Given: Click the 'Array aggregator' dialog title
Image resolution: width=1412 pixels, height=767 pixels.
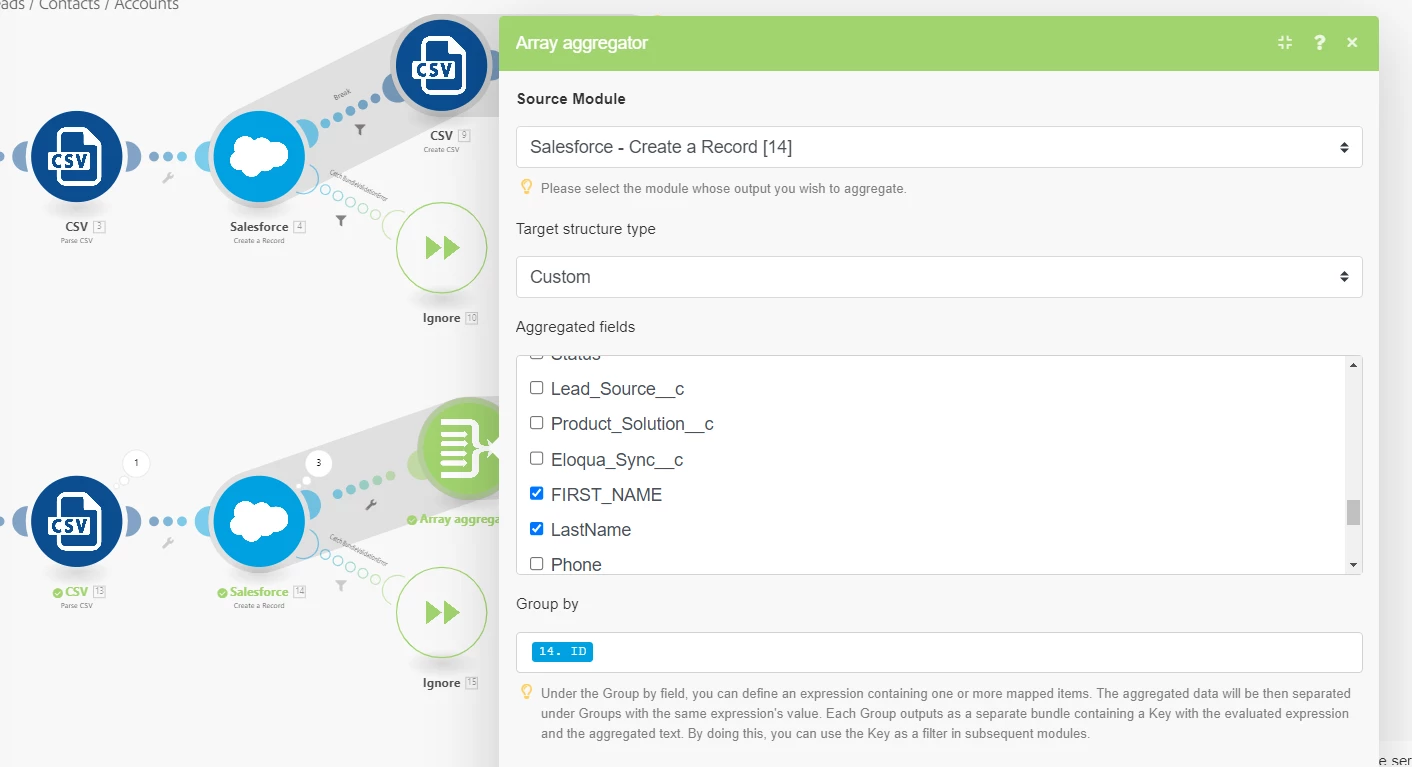Looking at the screenshot, I should (x=582, y=43).
